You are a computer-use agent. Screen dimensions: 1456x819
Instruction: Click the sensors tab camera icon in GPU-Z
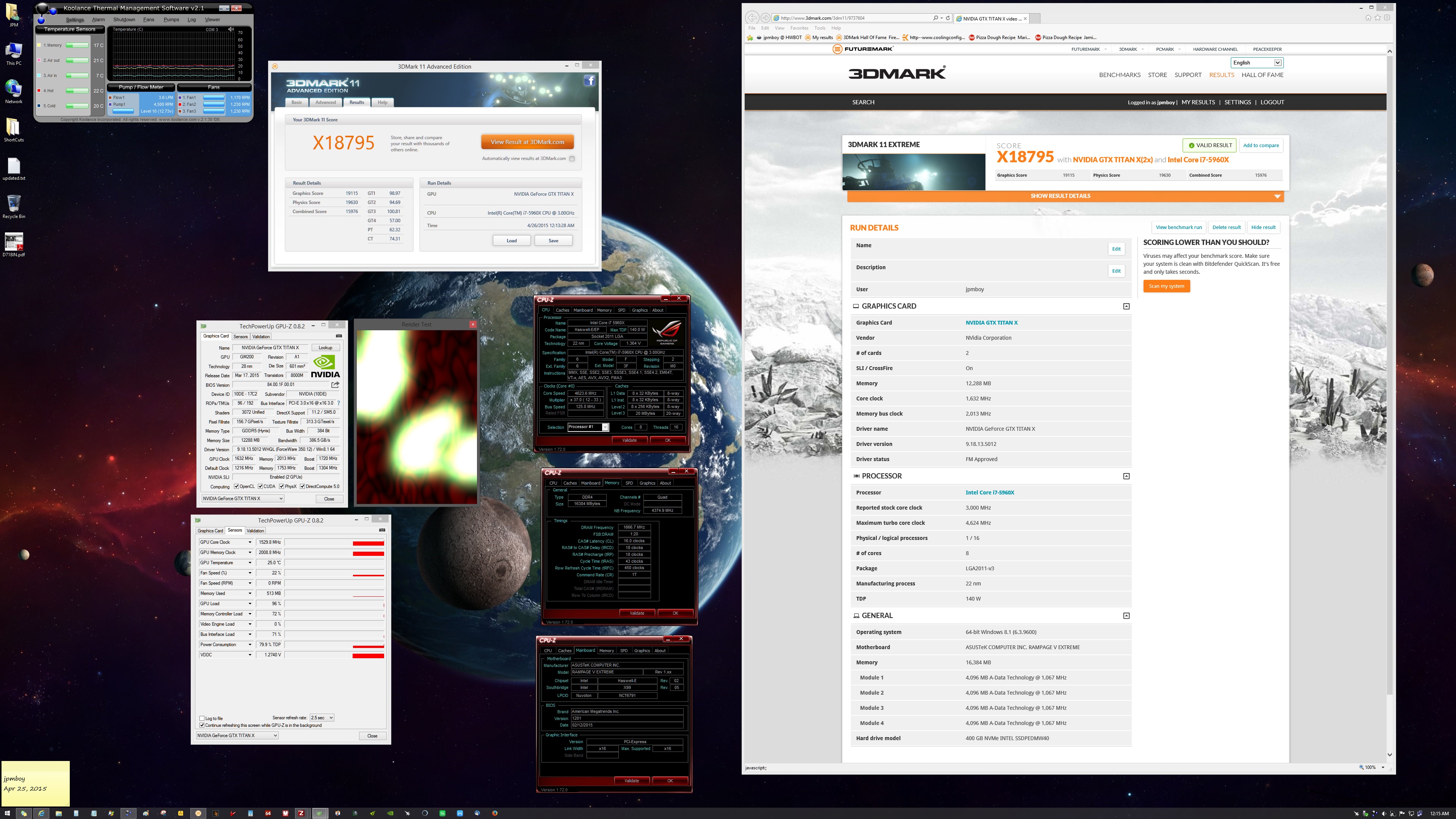[x=382, y=530]
